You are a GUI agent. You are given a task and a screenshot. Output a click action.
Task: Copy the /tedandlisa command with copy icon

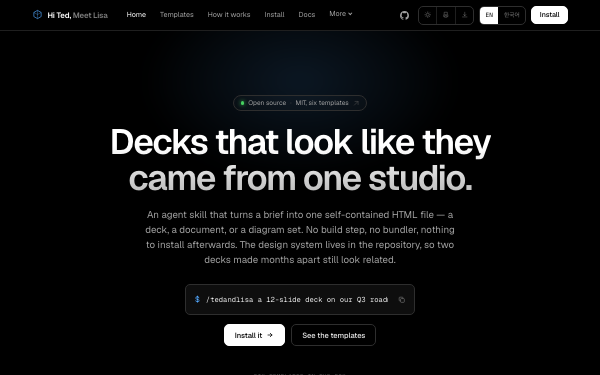[x=401, y=300]
